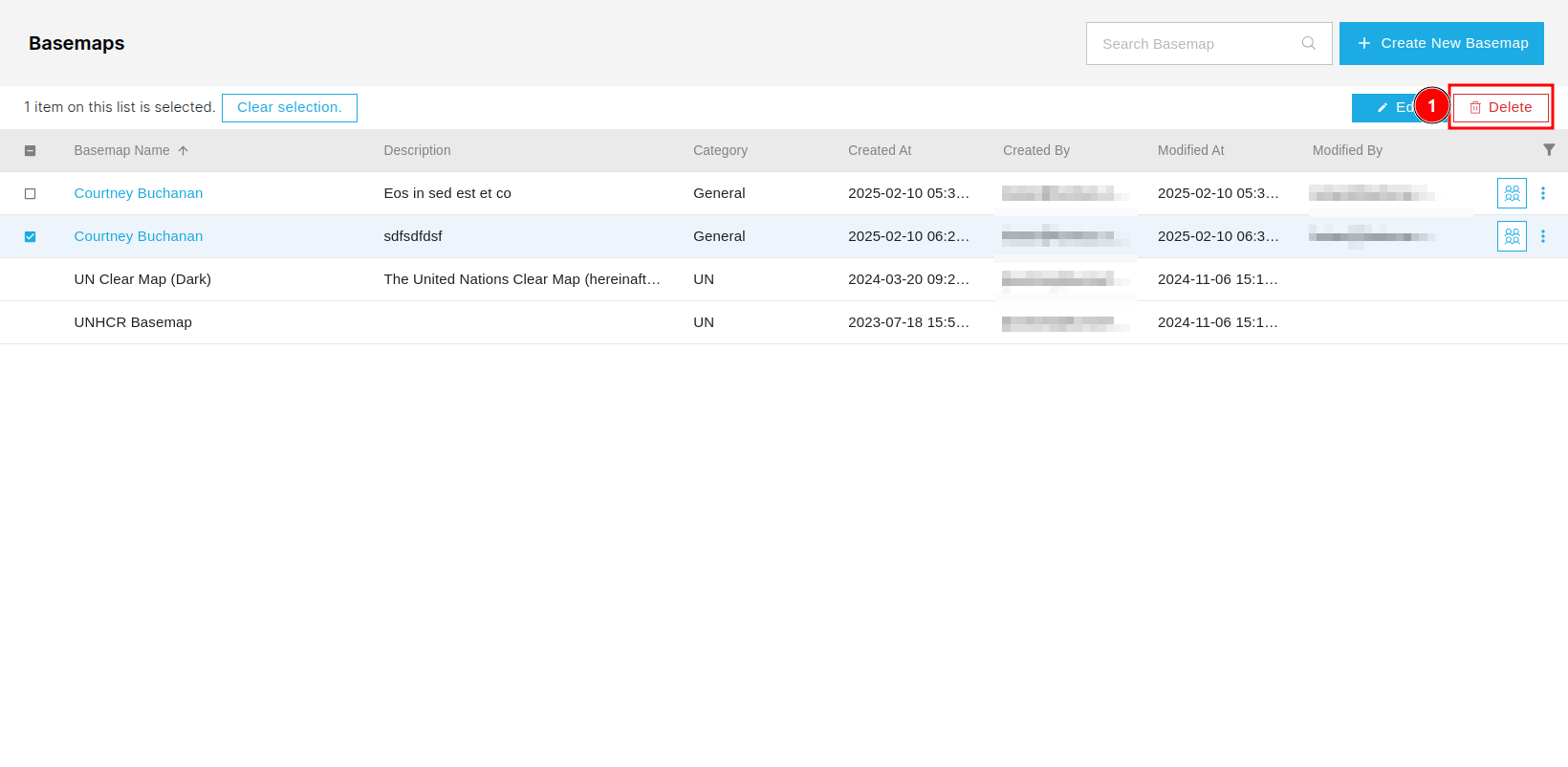This screenshot has width=1568, height=767.
Task: Click the Created At column header
Action: [x=880, y=150]
